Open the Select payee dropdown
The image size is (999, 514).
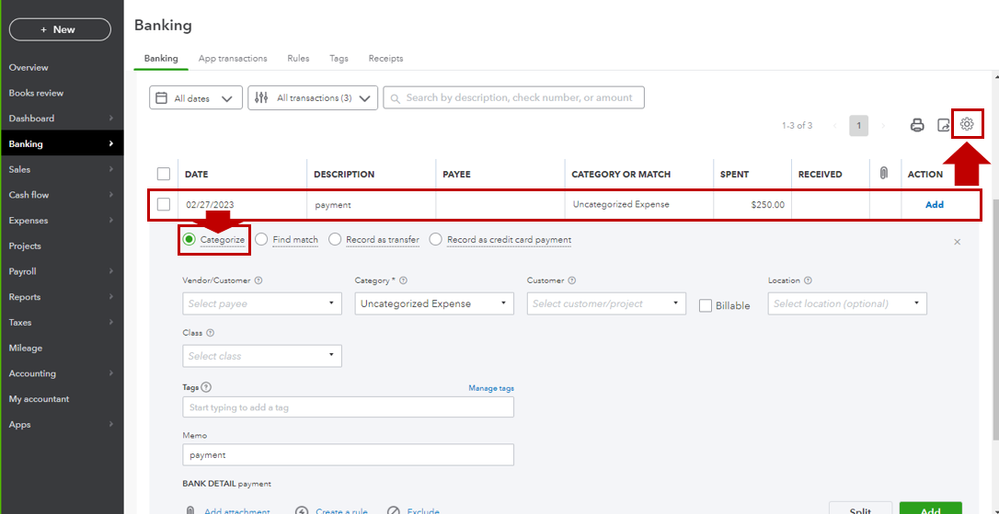262,304
